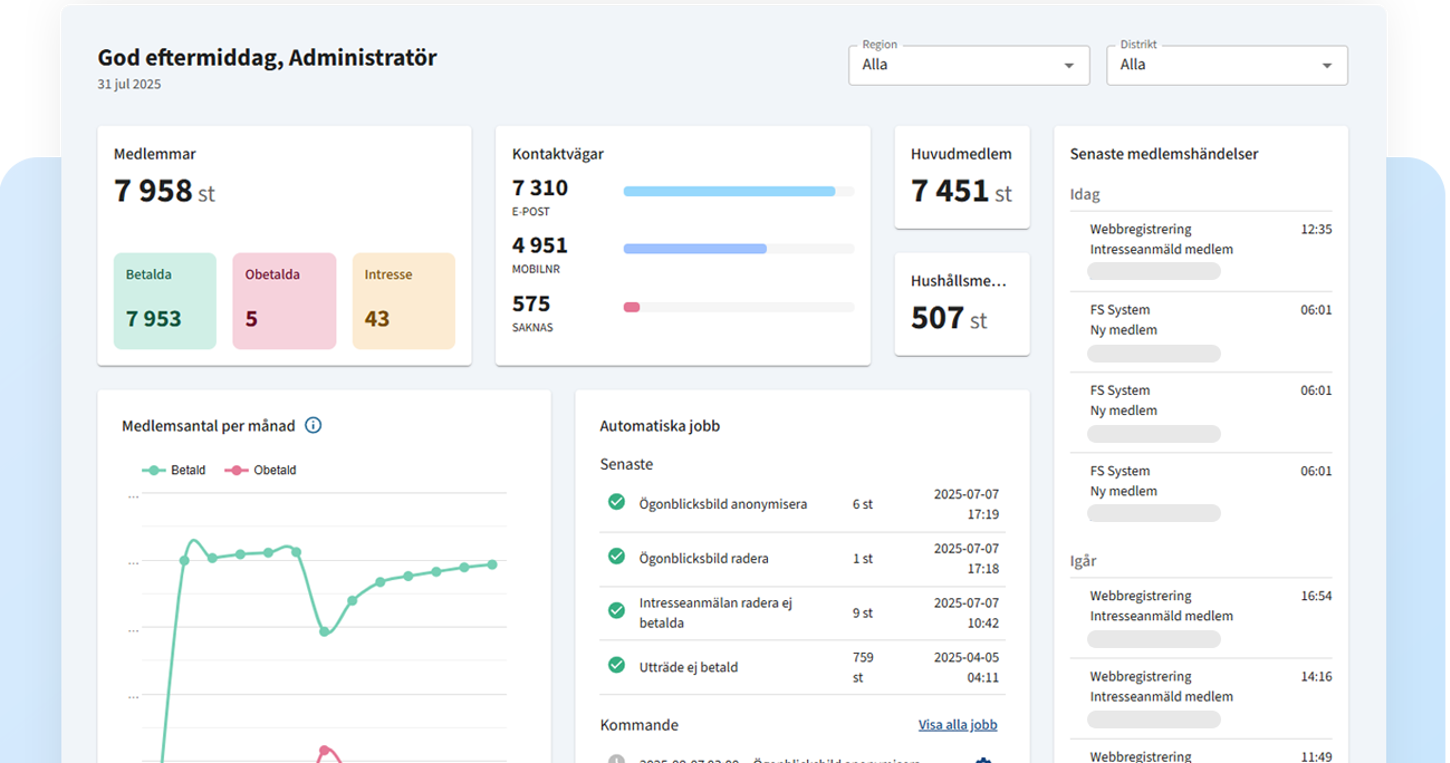This screenshot has height=763, width=1450.
Task: Open the 12:35 Webbregistrering event
Action: (1202, 250)
